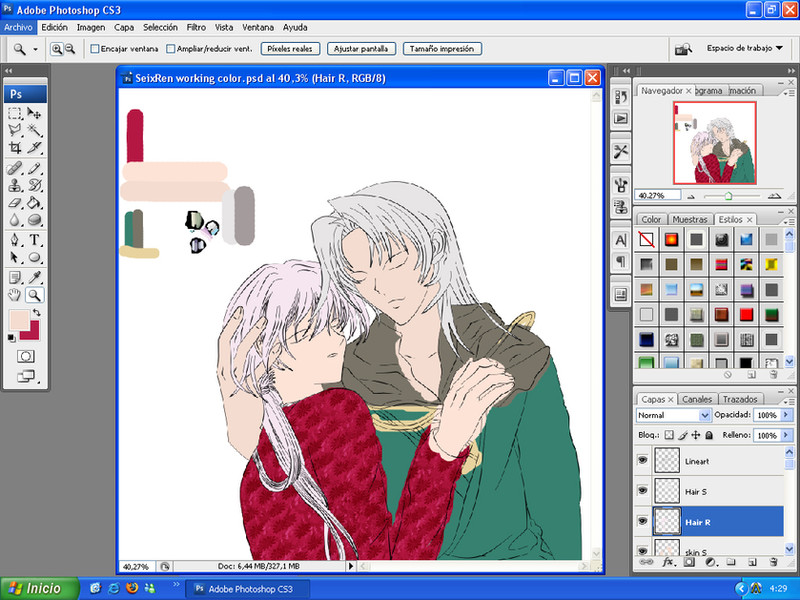Click the Píxeles reales button
The image size is (800, 600).
(290, 49)
